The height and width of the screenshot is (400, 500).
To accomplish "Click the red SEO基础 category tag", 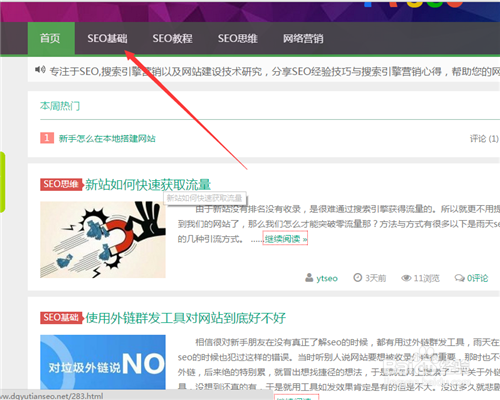I will (x=61, y=318).
